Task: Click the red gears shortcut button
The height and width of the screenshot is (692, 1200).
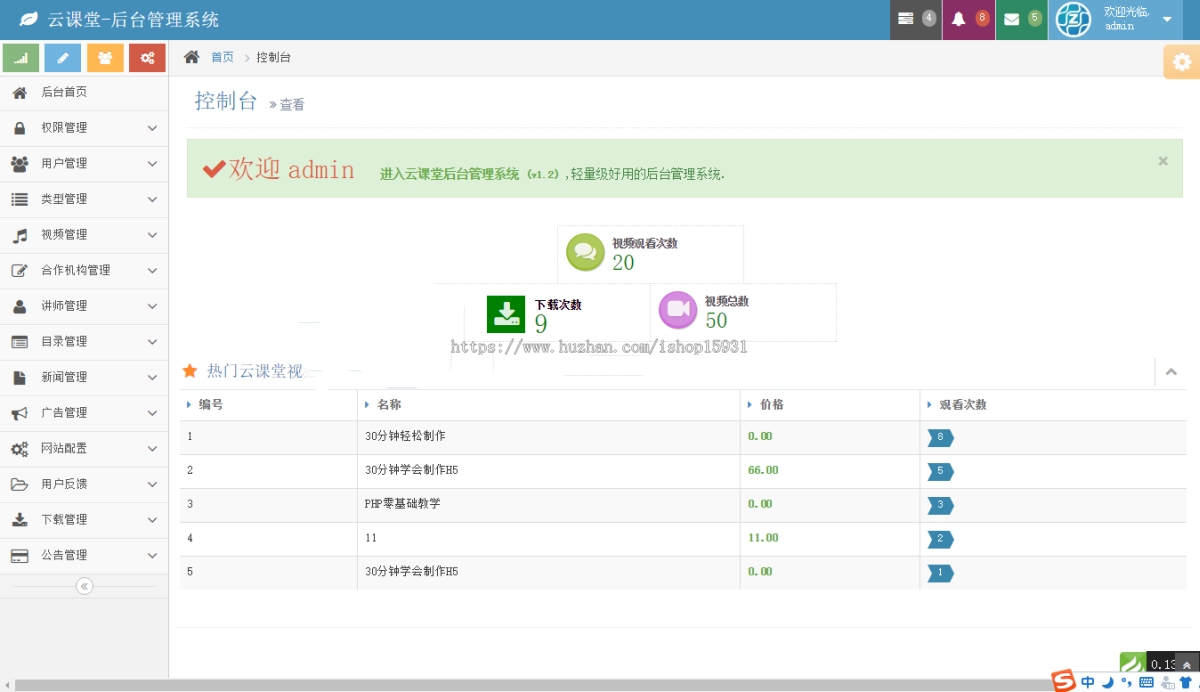Action: (x=147, y=58)
